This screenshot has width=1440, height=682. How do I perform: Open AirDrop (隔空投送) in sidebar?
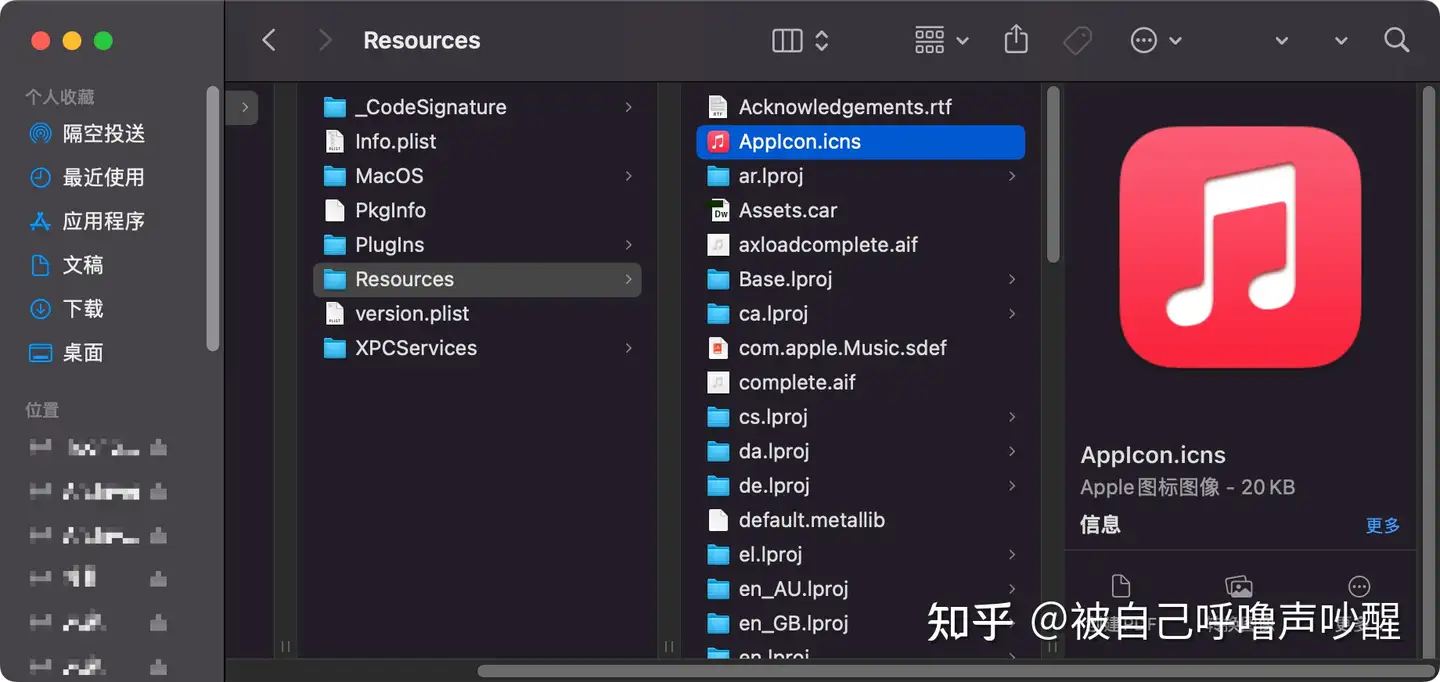(x=103, y=133)
